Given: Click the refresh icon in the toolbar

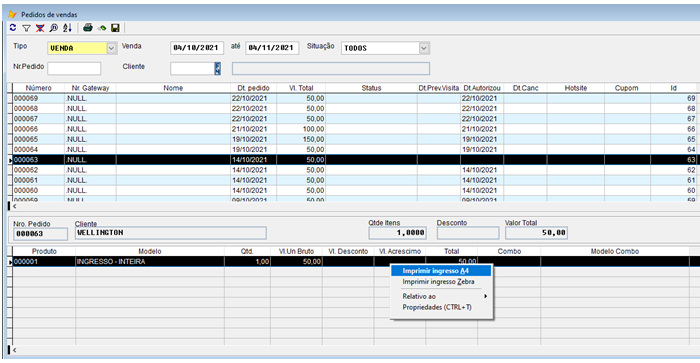Looking at the screenshot, I should pyautogui.click(x=13, y=28).
